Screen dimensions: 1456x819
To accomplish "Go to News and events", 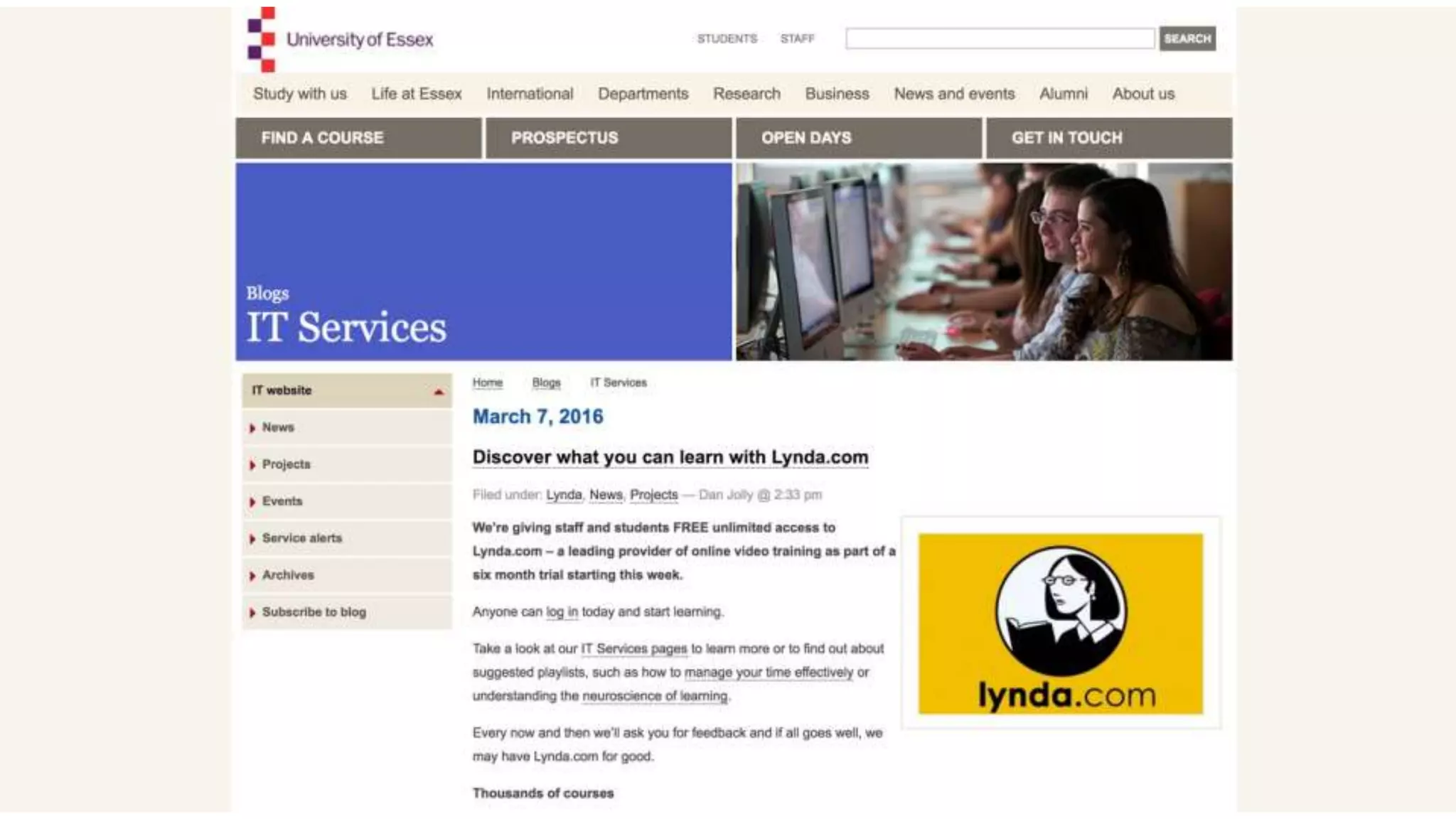I will (x=954, y=94).
